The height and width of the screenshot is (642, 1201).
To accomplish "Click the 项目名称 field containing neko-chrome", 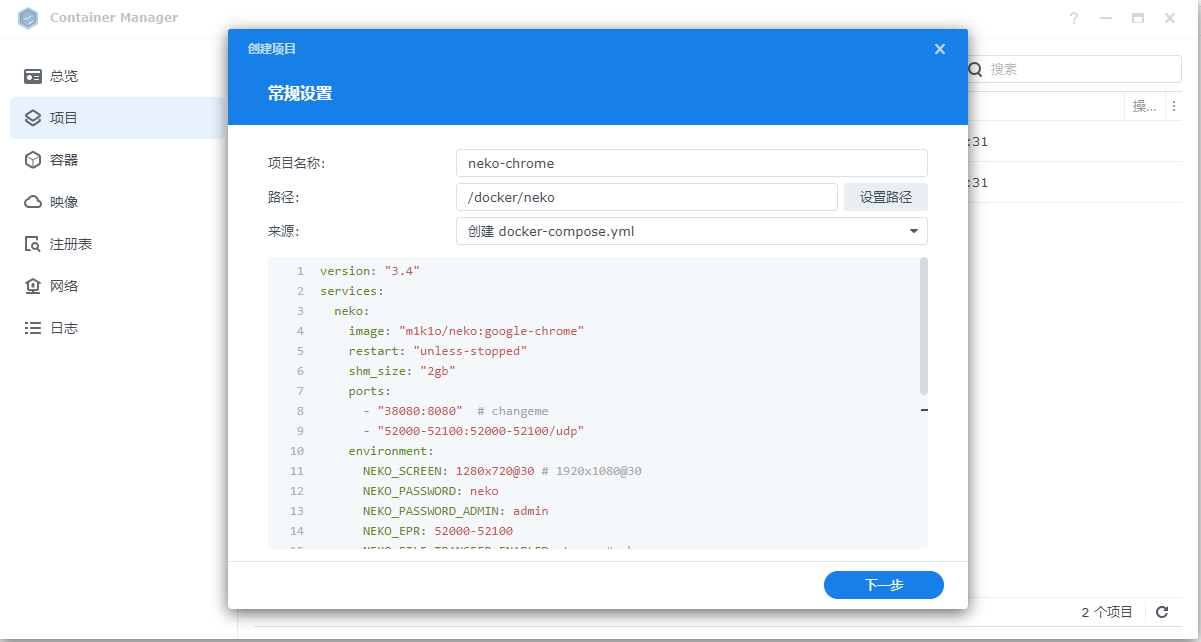I will pos(691,163).
